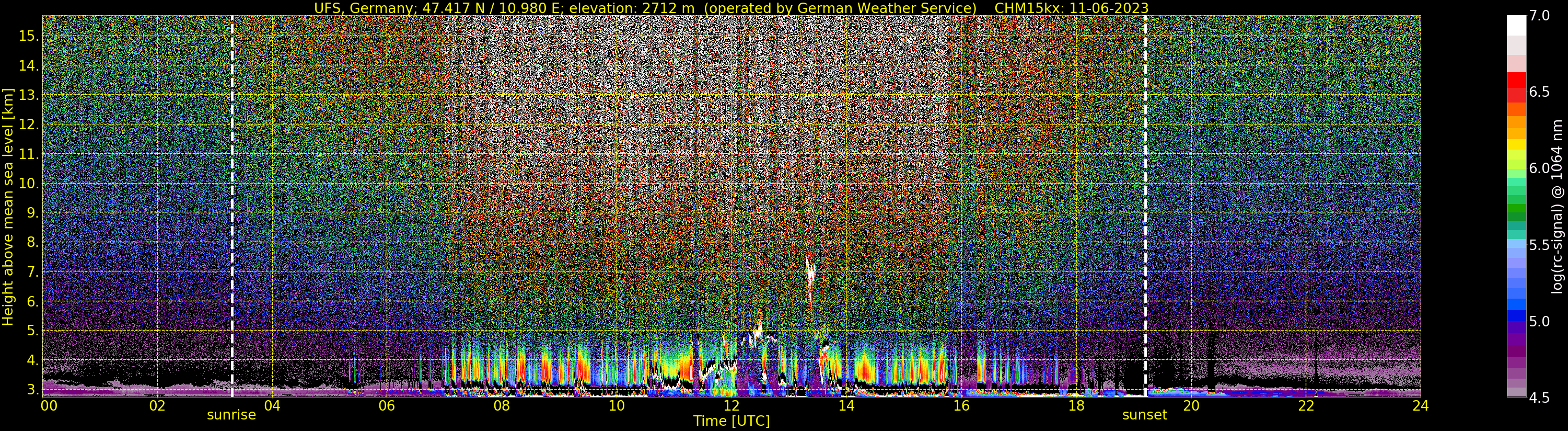Click the plot title 'UFS, Germany' text

point(363,8)
